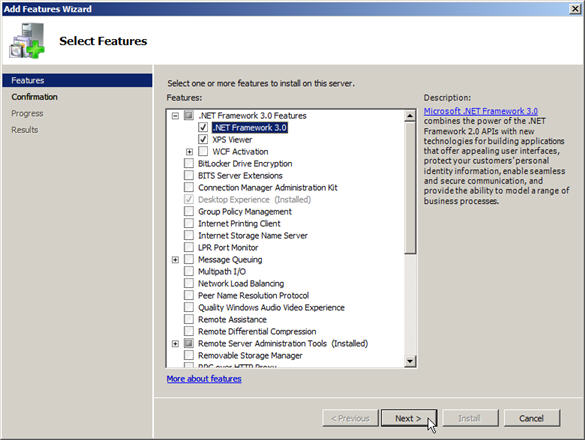Click the Add Features wizard server icon

pos(27,40)
